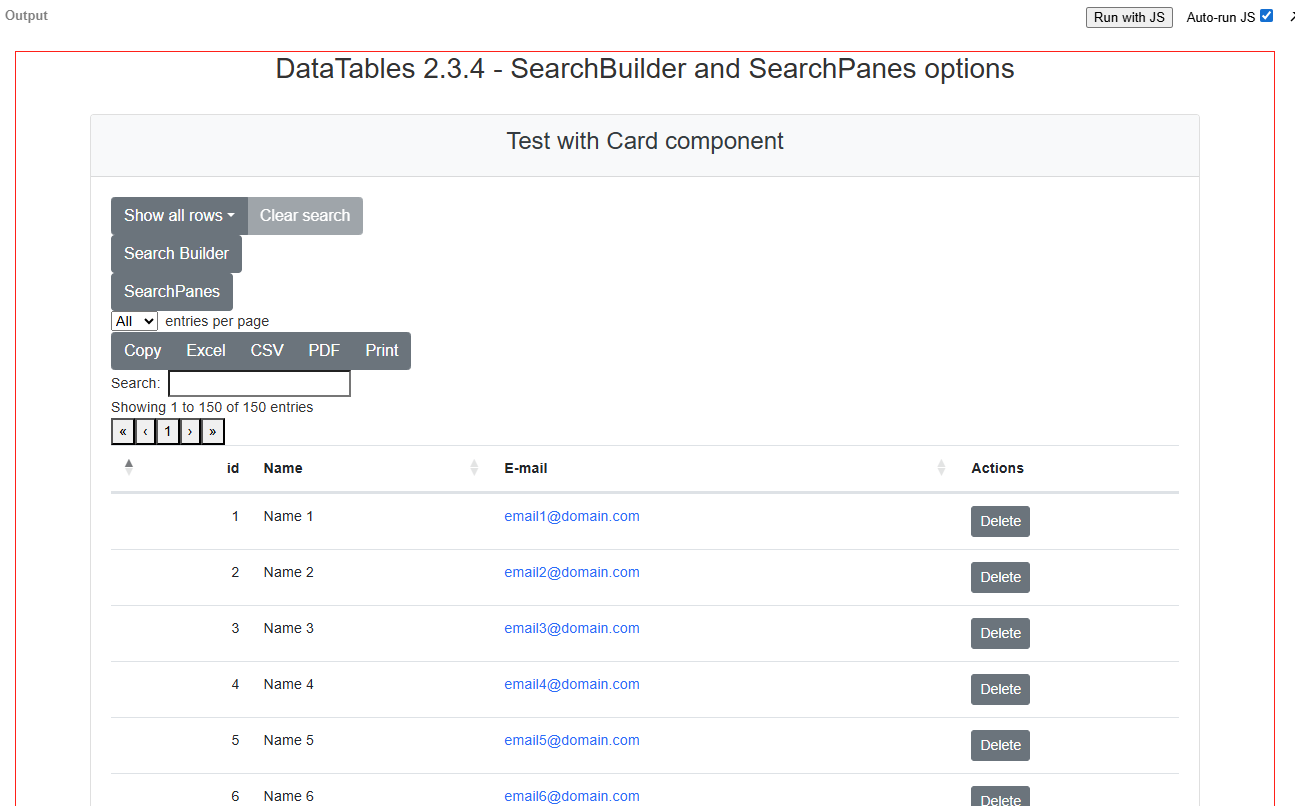The width and height of the screenshot is (1295, 806).
Task: Sort by the first column arrow icon
Action: coord(129,468)
